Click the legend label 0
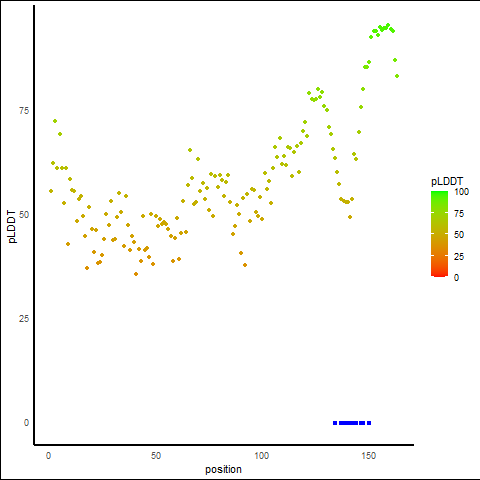 456,277
